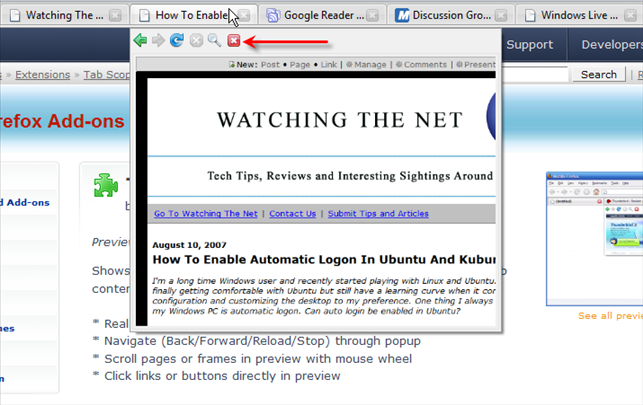This screenshot has width=643, height=405.
Task: Open the Google Reader tab
Action: [324, 16]
